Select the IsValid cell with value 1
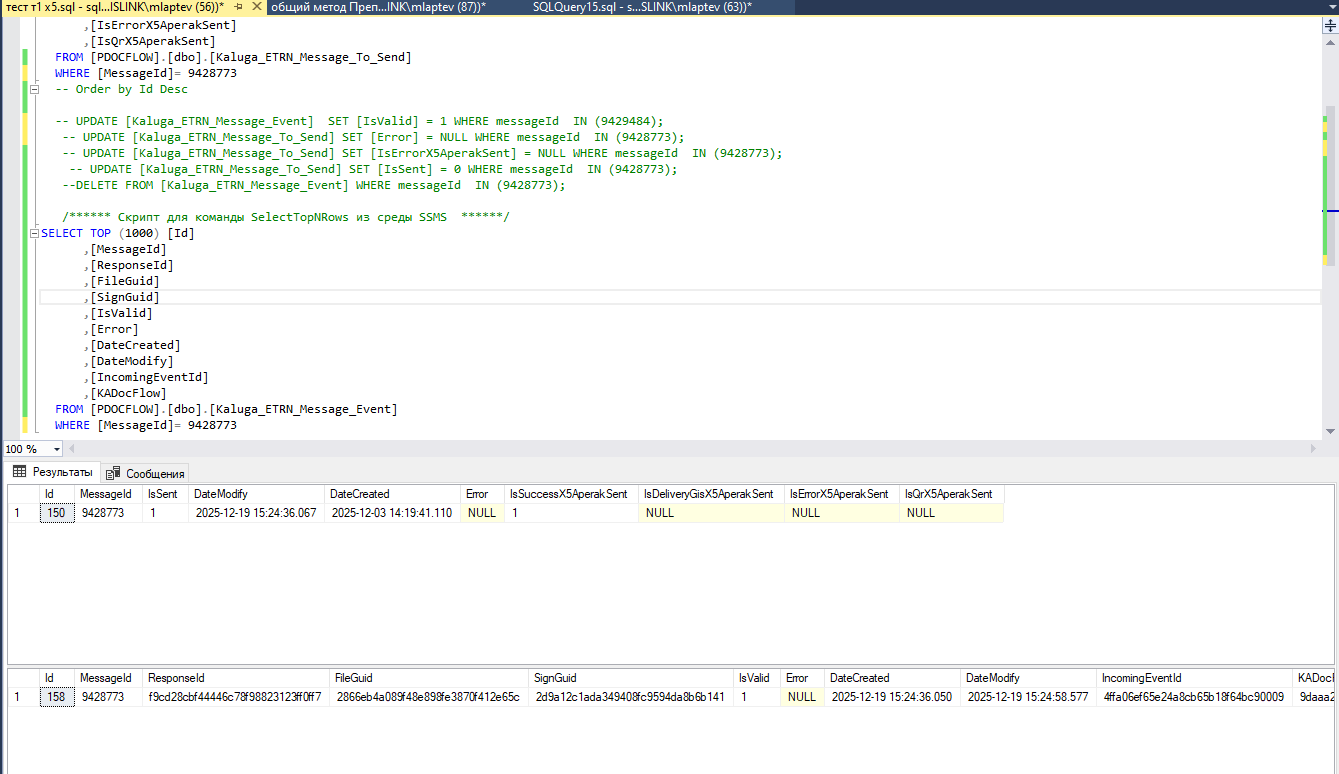The width and height of the screenshot is (1339, 774). pos(758,697)
